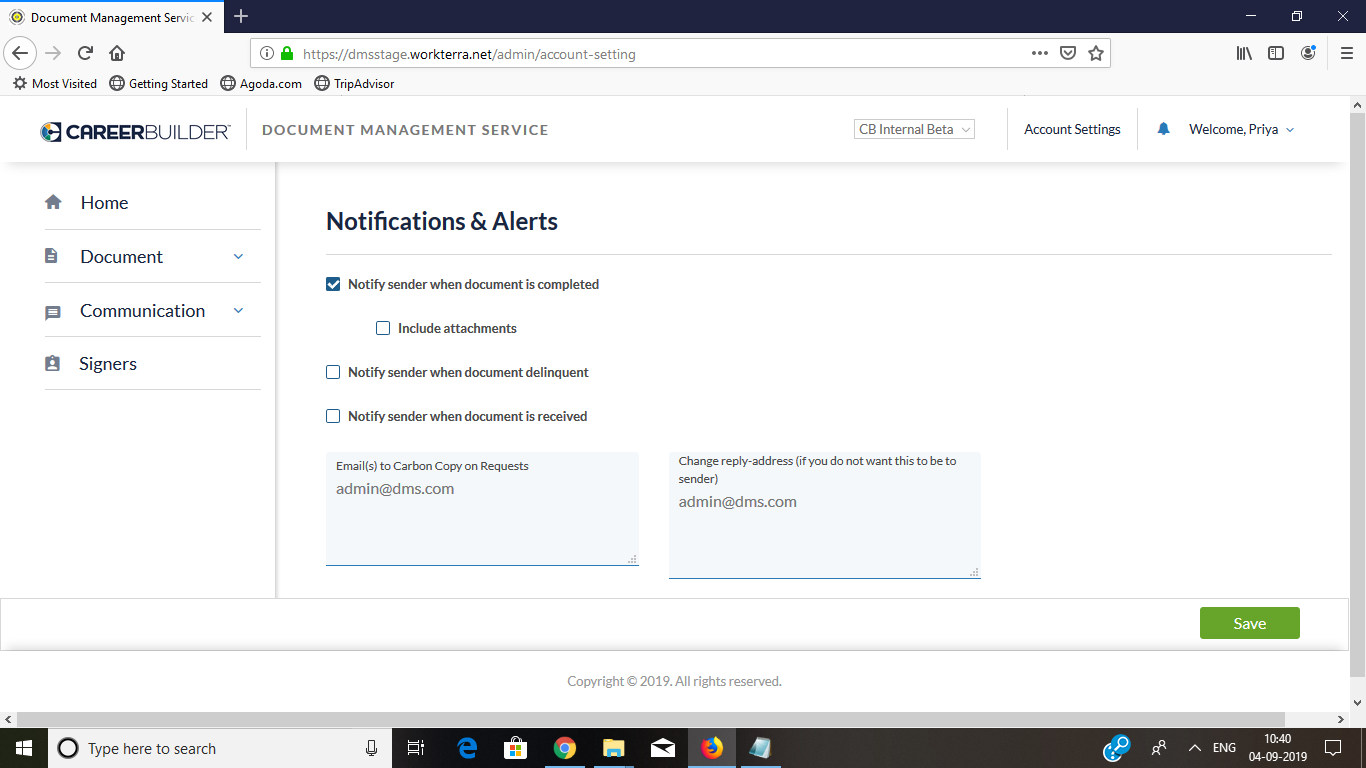Screen dimensions: 1366x768
Task: Select the Signers badge icon
Action: (x=53, y=363)
